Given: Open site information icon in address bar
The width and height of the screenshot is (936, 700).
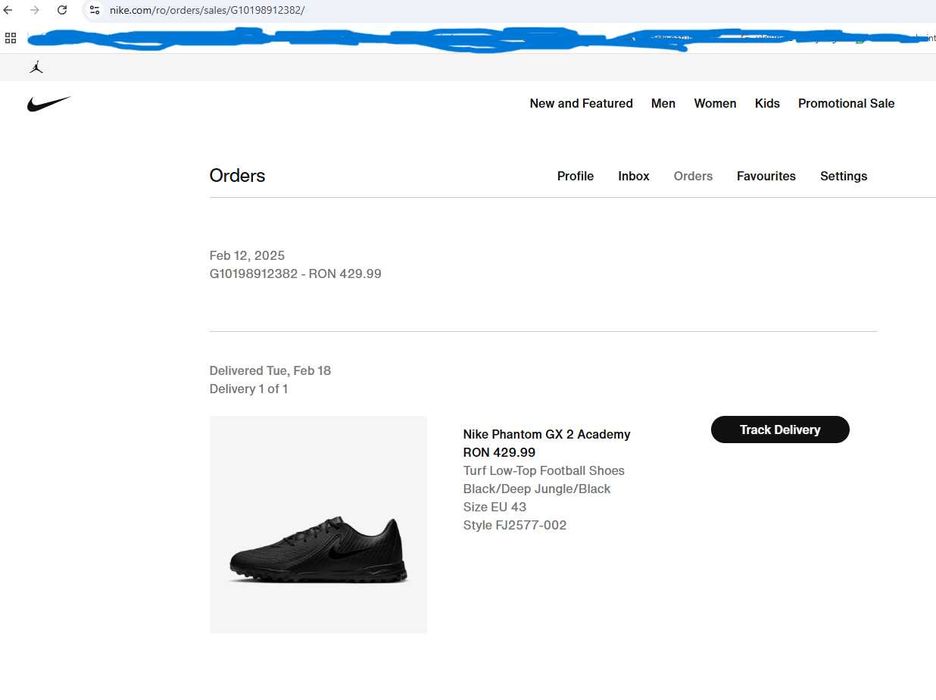Looking at the screenshot, I should tap(94, 10).
